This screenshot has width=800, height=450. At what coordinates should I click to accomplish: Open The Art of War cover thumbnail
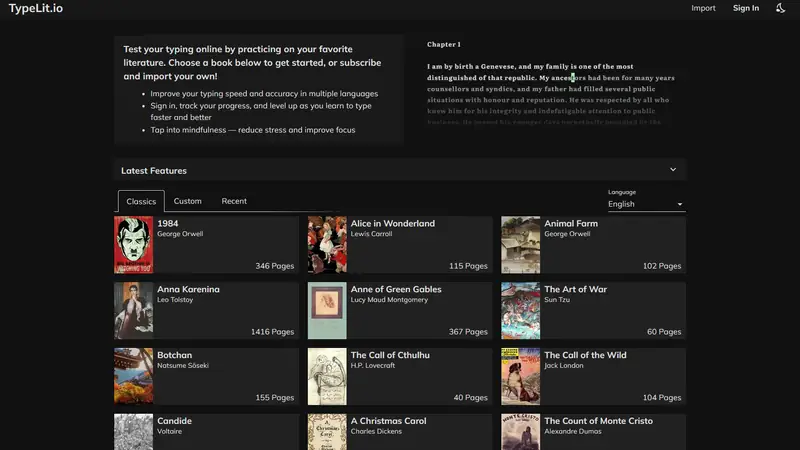(x=520, y=311)
